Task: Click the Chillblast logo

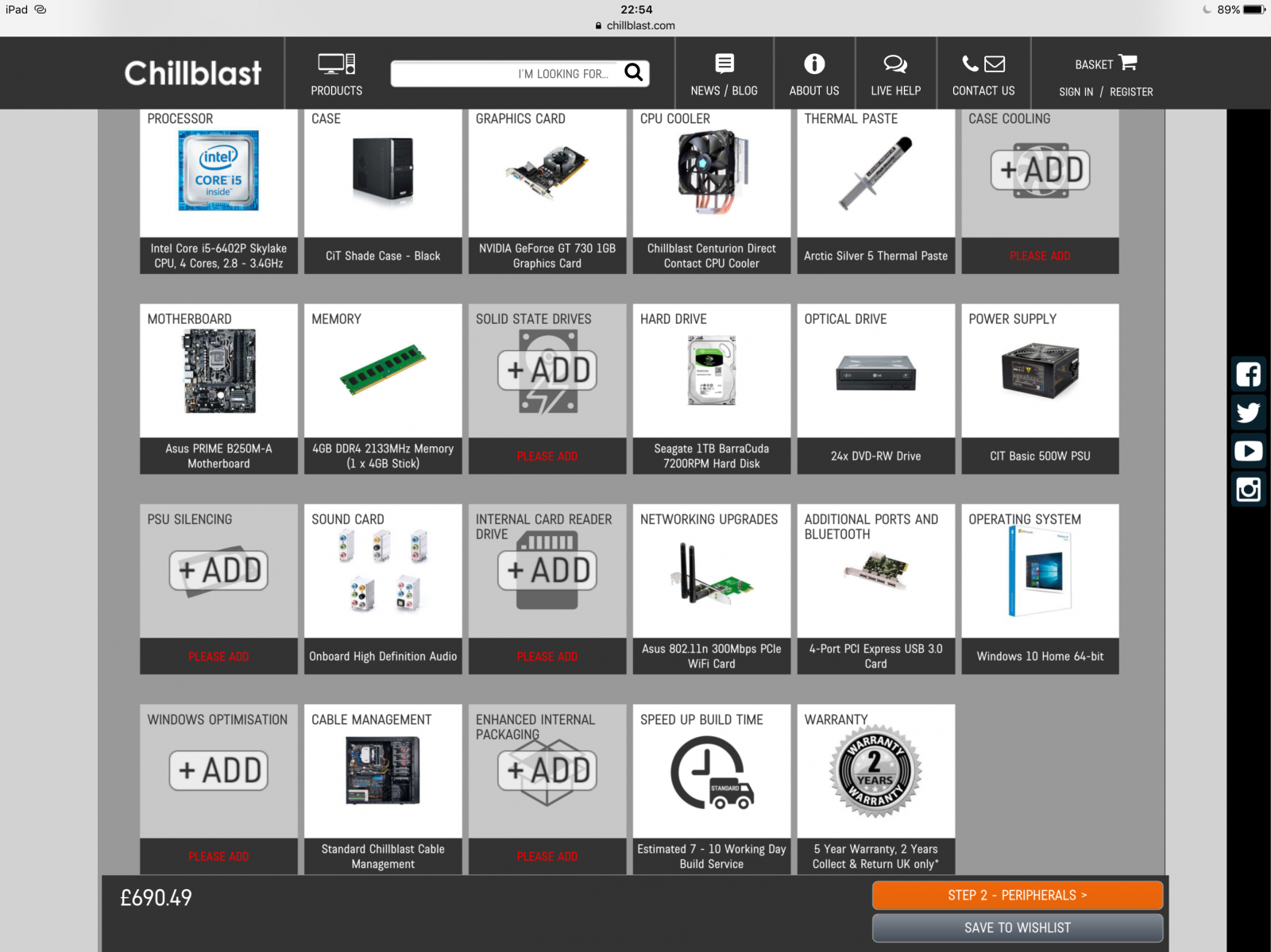Action: [x=193, y=73]
